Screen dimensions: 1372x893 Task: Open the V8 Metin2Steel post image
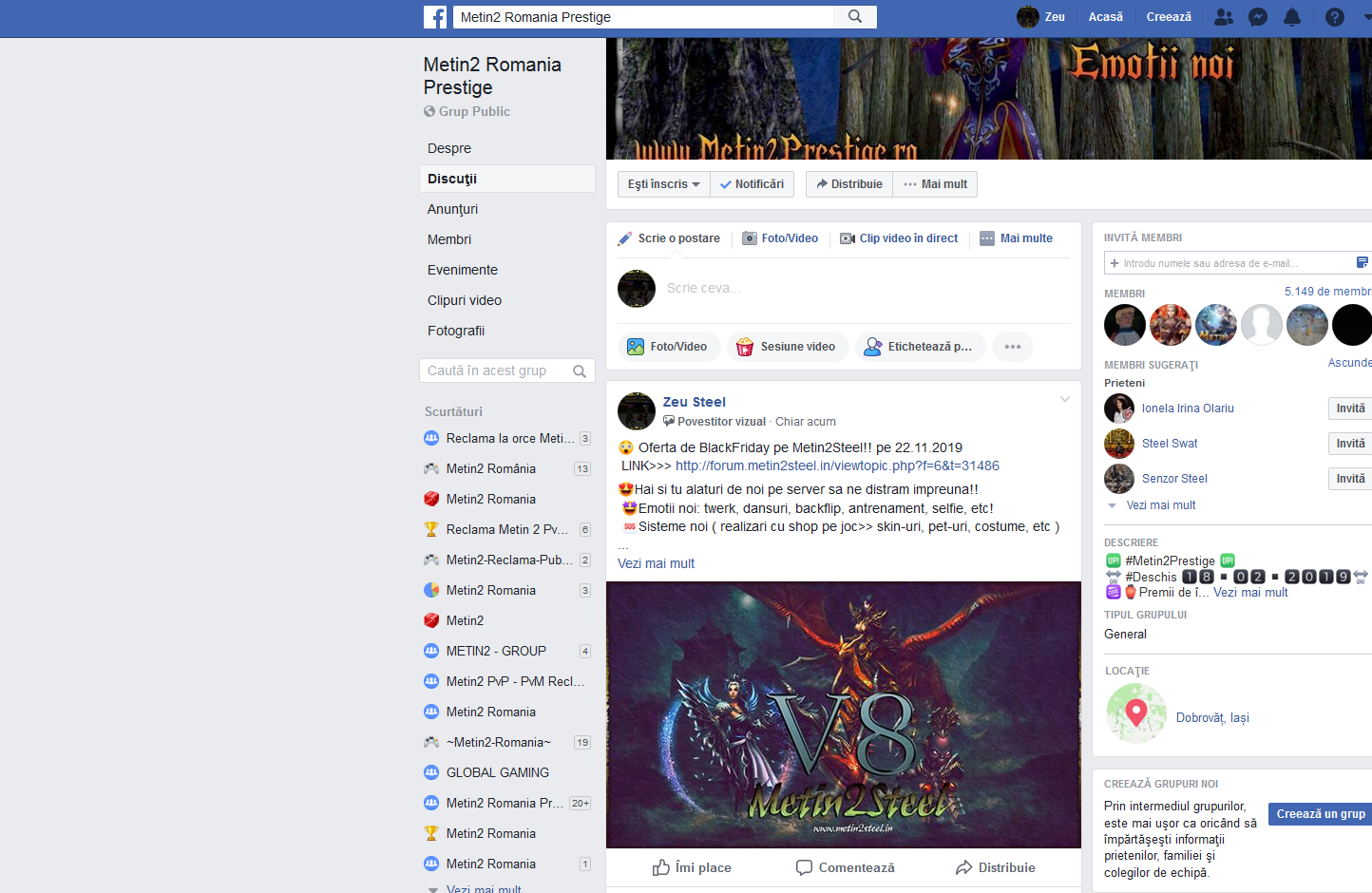[844, 714]
